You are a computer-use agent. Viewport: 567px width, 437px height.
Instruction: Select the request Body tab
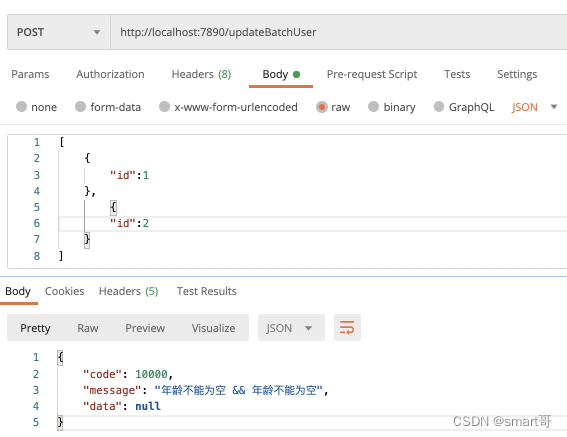(x=281, y=75)
